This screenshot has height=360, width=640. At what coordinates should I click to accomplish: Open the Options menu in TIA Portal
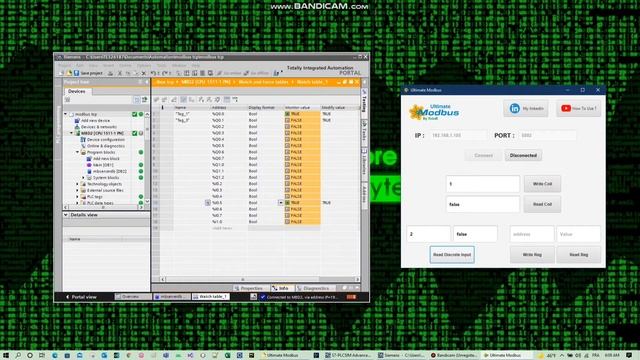coord(144,65)
